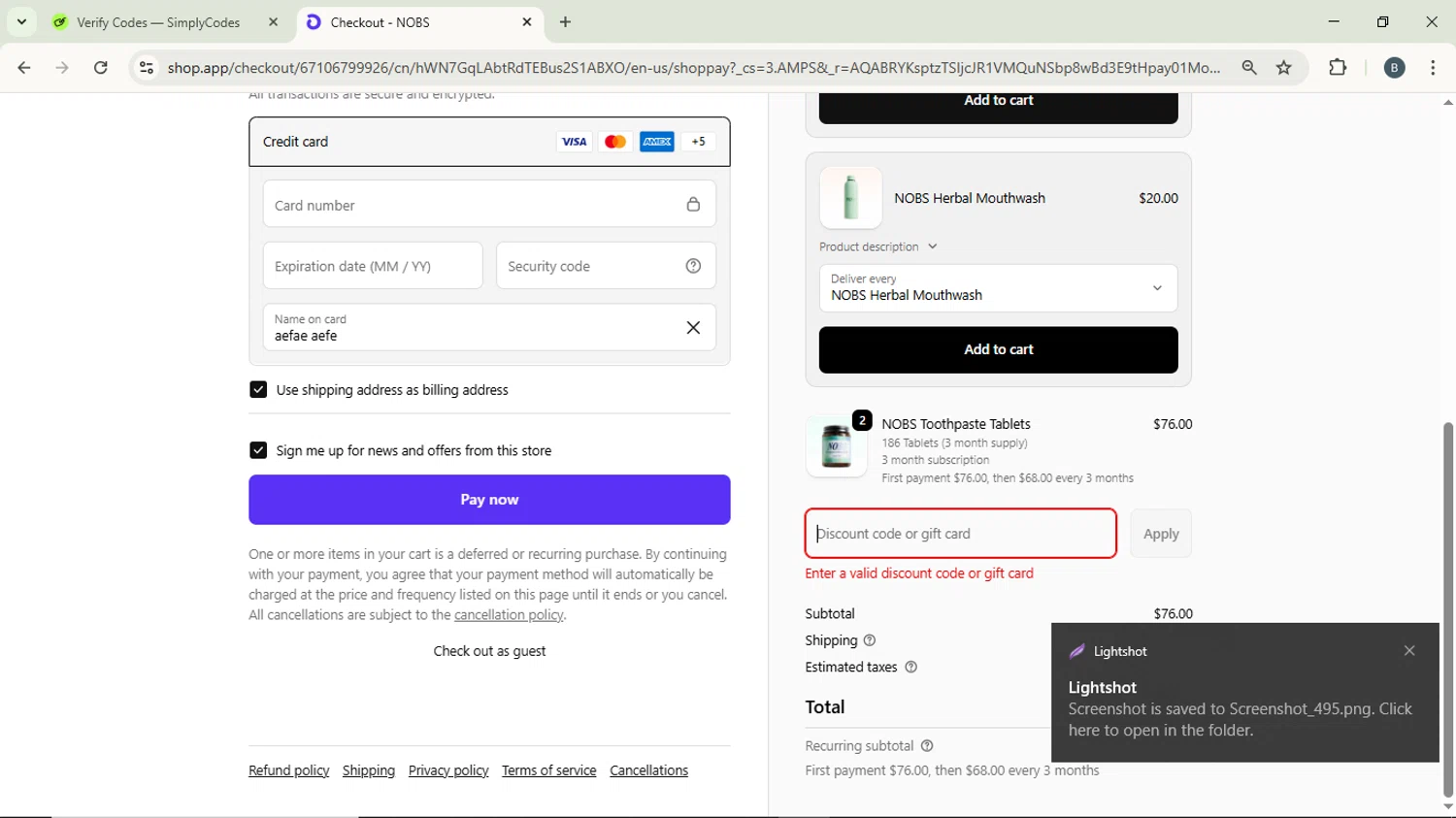Open the zoom magnifier icon in address bar
This screenshot has width=1456, height=818.
pyautogui.click(x=1249, y=67)
